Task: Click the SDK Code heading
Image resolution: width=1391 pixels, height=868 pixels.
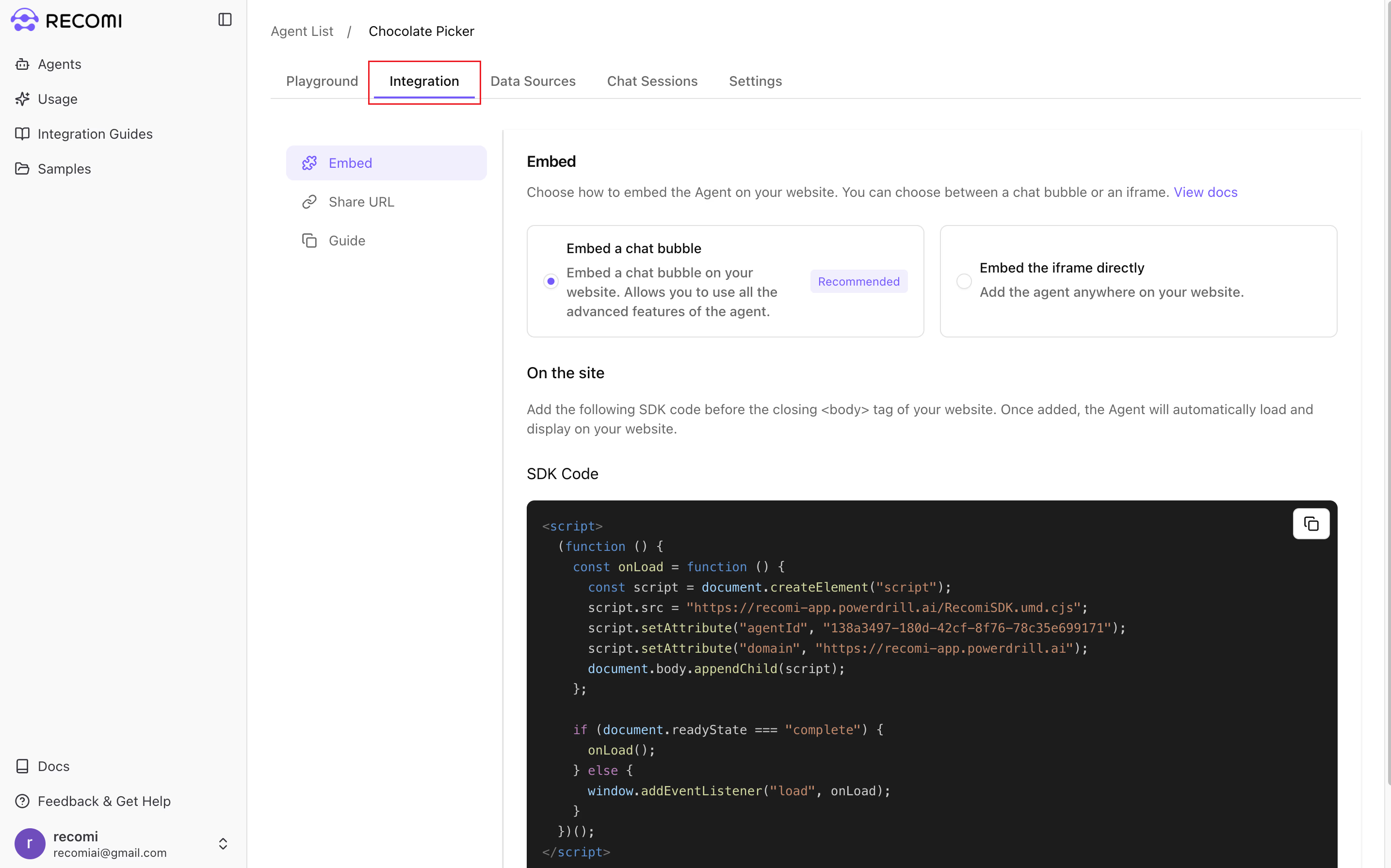Action: click(x=563, y=474)
